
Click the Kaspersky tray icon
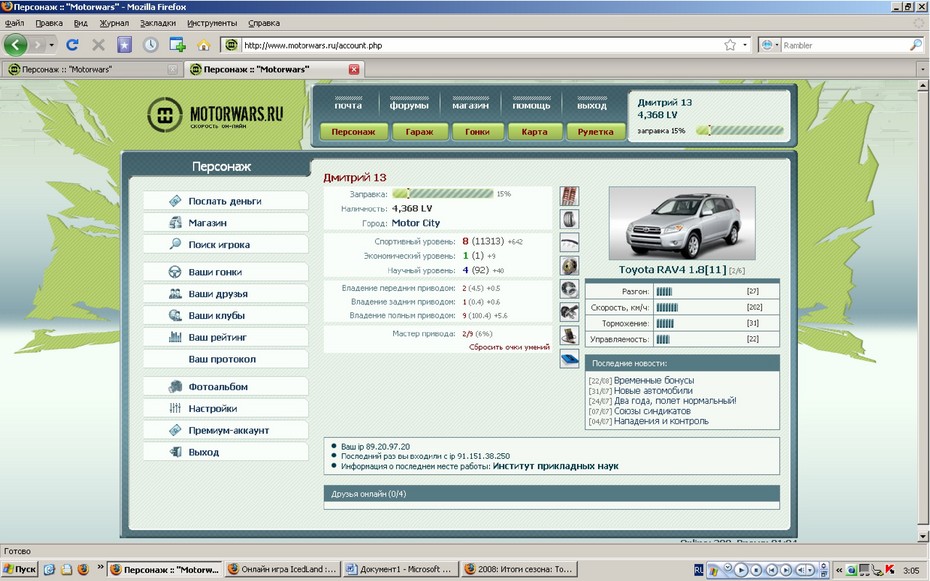coord(890,569)
